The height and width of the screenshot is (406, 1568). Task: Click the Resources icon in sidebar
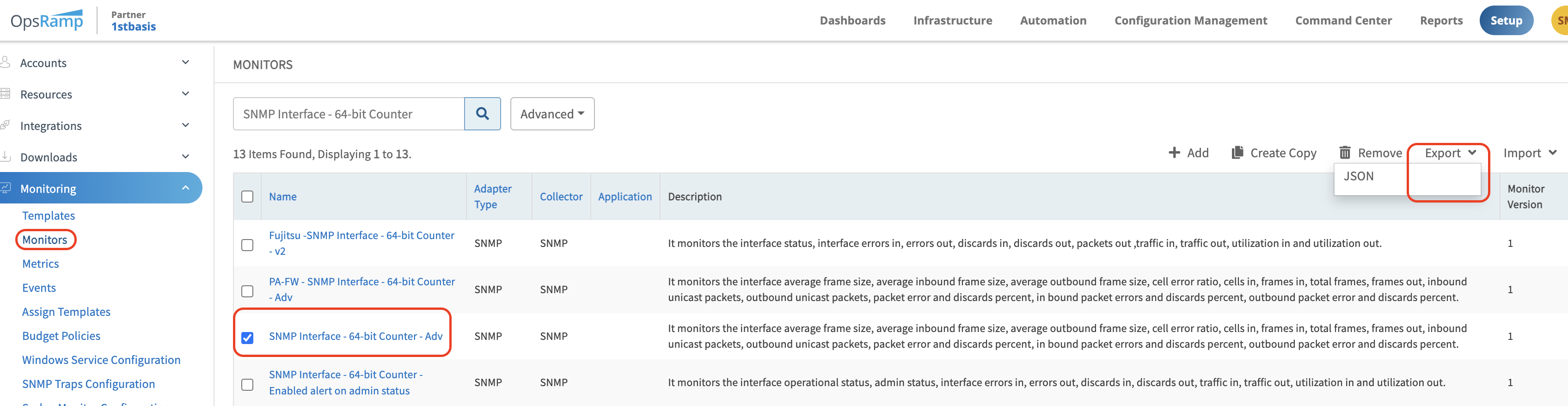6,94
